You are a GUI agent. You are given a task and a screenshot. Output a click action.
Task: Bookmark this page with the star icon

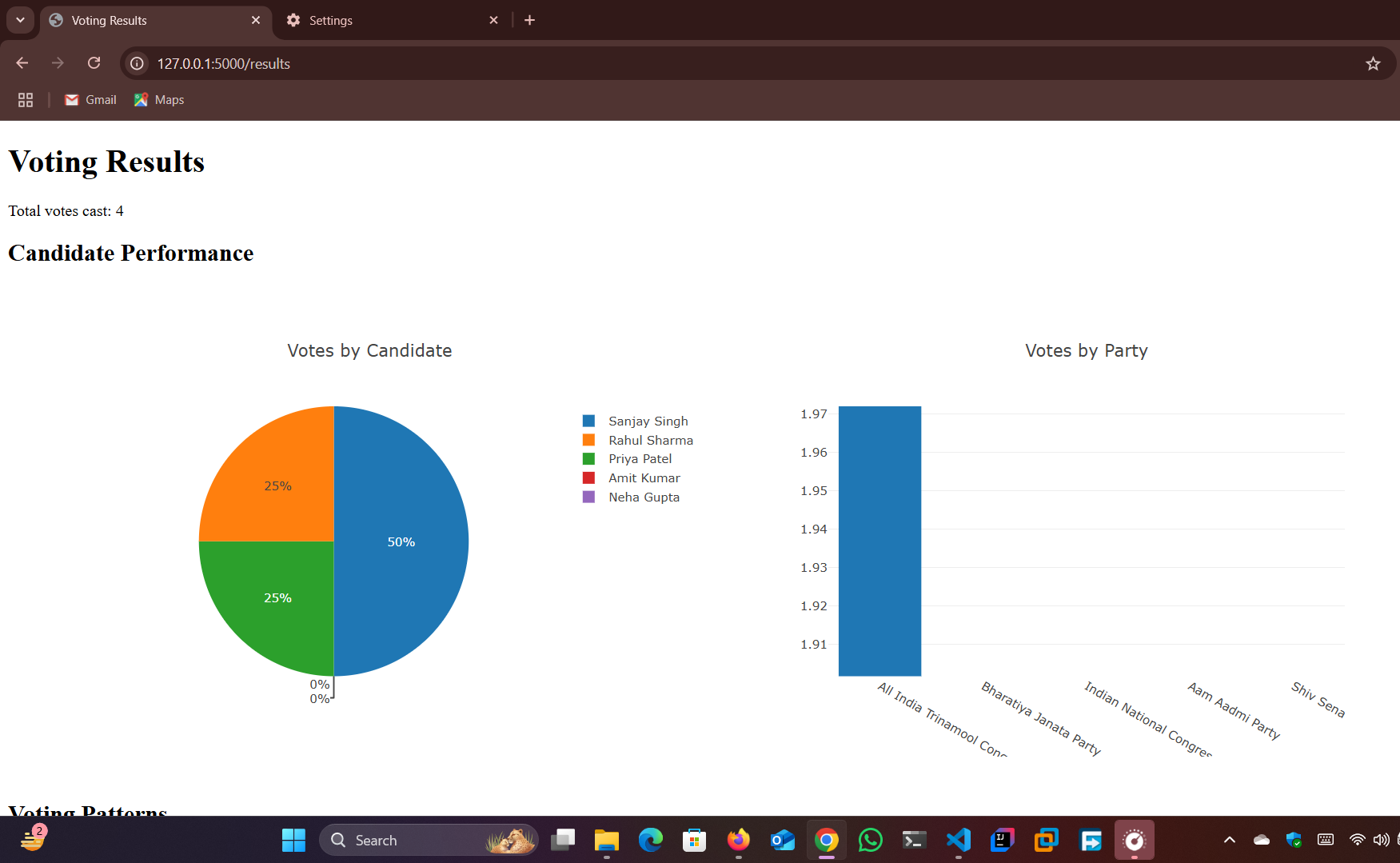(x=1373, y=64)
